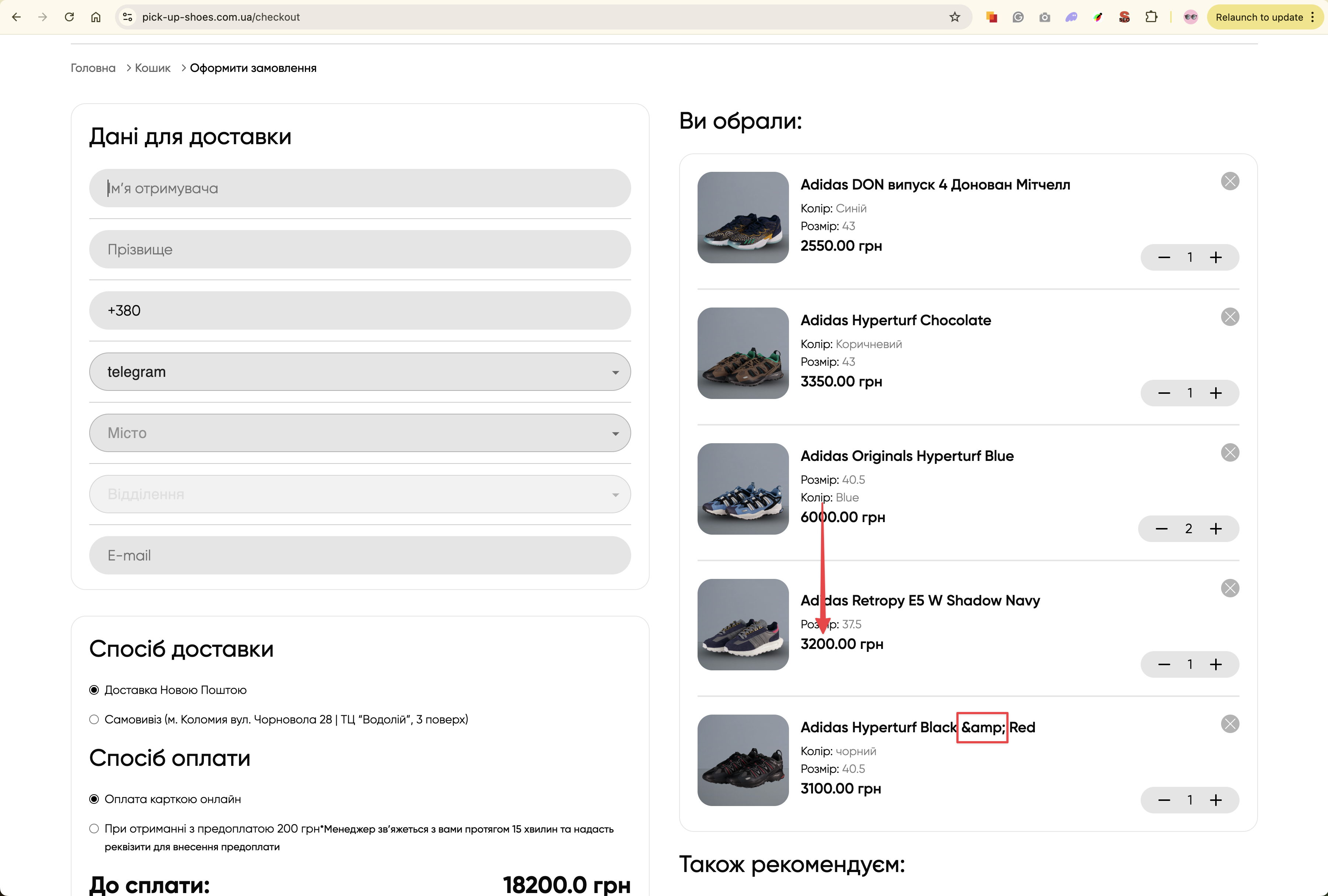Viewport: 1328px width, 896px height.
Task: Increase quantity of Hyperturf Black & Red
Action: point(1216,800)
